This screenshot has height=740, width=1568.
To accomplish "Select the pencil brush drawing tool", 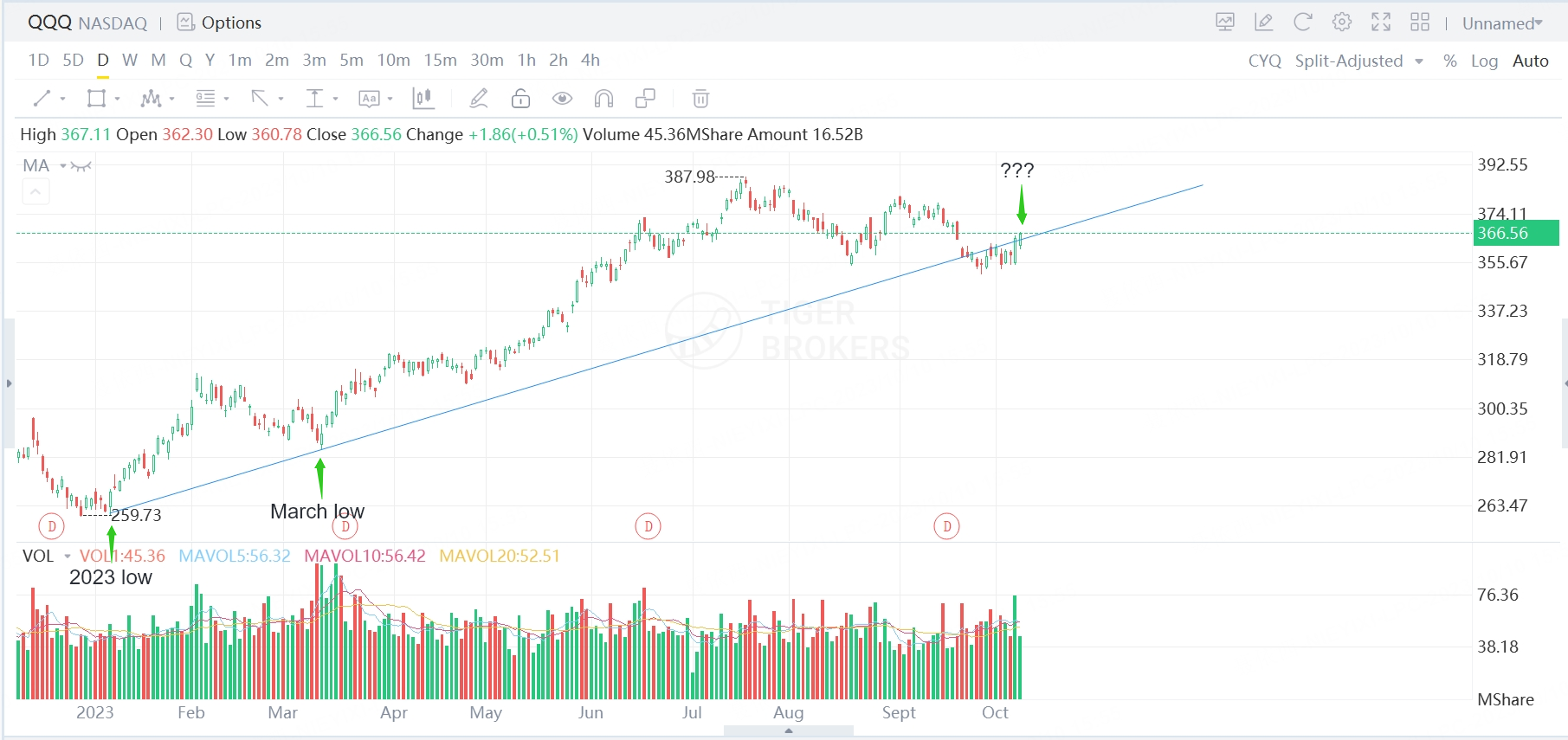I will (479, 99).
